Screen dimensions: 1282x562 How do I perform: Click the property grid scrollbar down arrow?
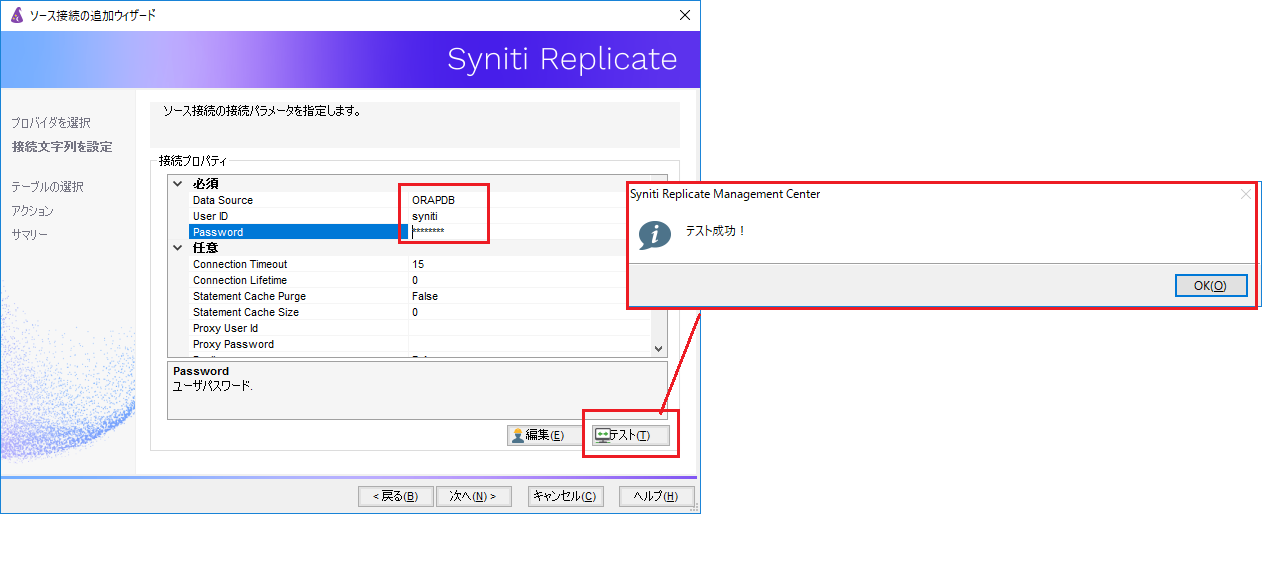click(658, 348)
